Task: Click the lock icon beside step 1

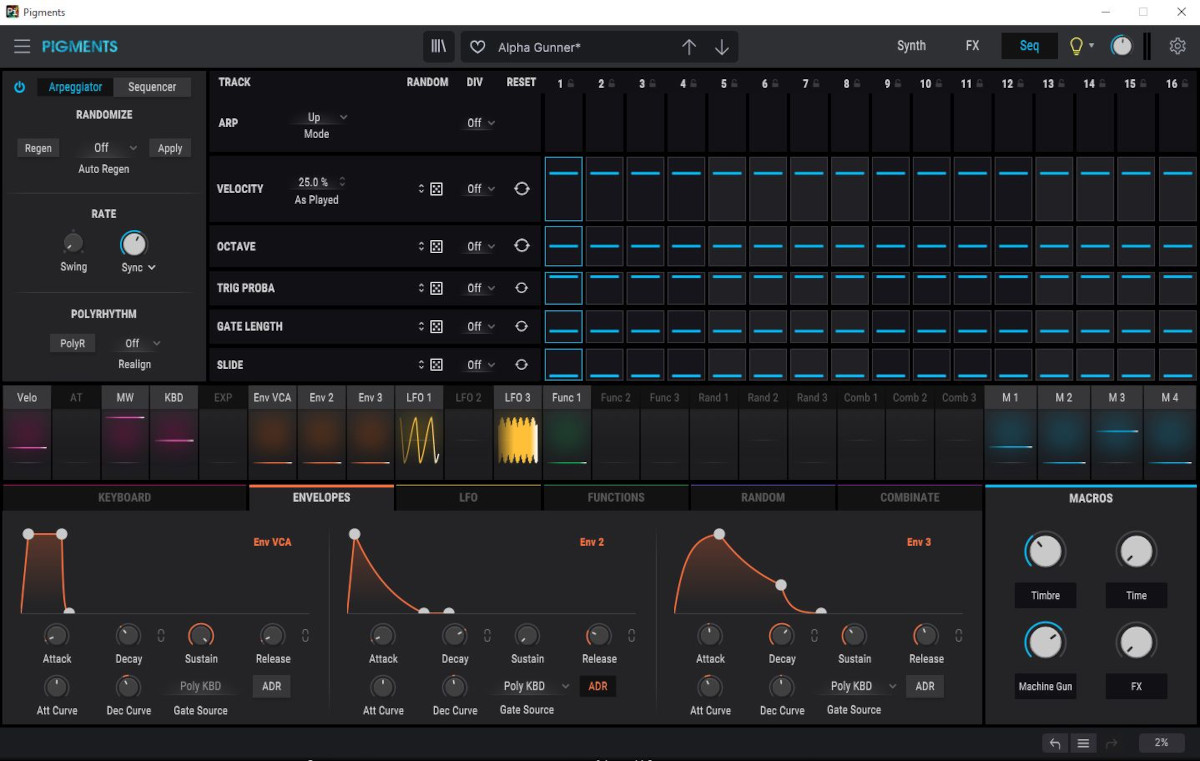Action: click(x=571, y=84)
